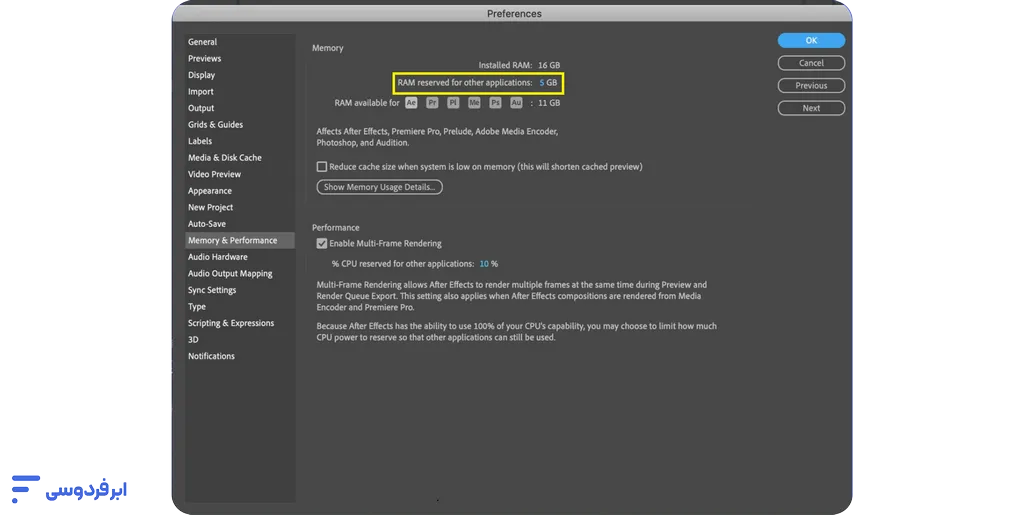Switch to Audio Hardware preferences

217,257
